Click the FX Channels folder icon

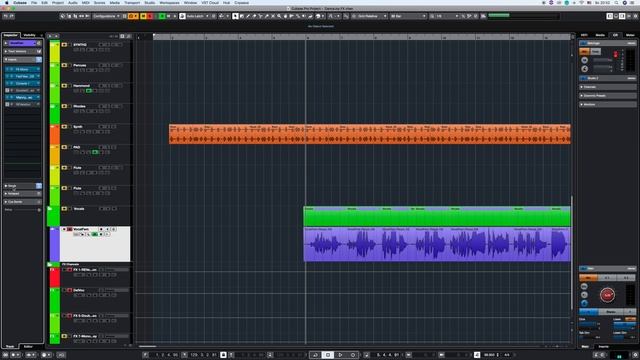[x=49, y=264]
